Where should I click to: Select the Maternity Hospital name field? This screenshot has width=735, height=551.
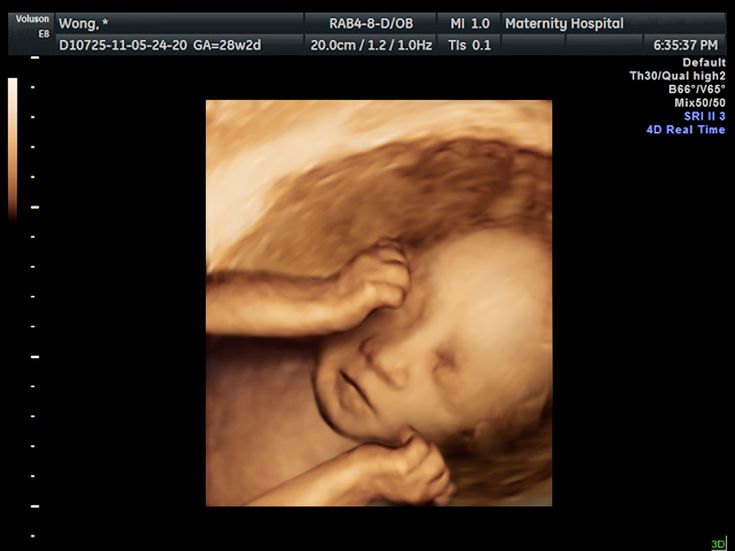[x=564, y=23]
